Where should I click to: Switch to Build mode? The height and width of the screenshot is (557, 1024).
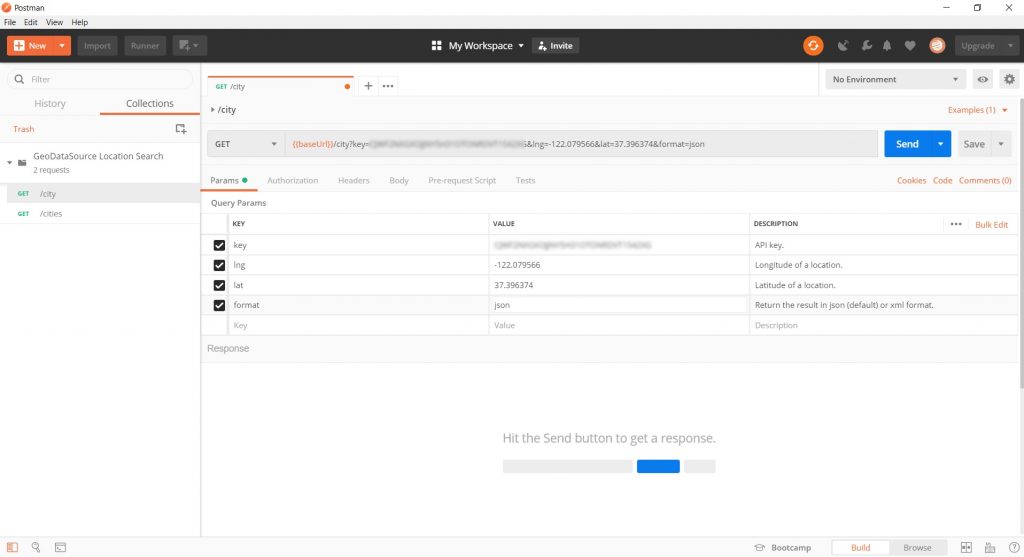point(860,547)
